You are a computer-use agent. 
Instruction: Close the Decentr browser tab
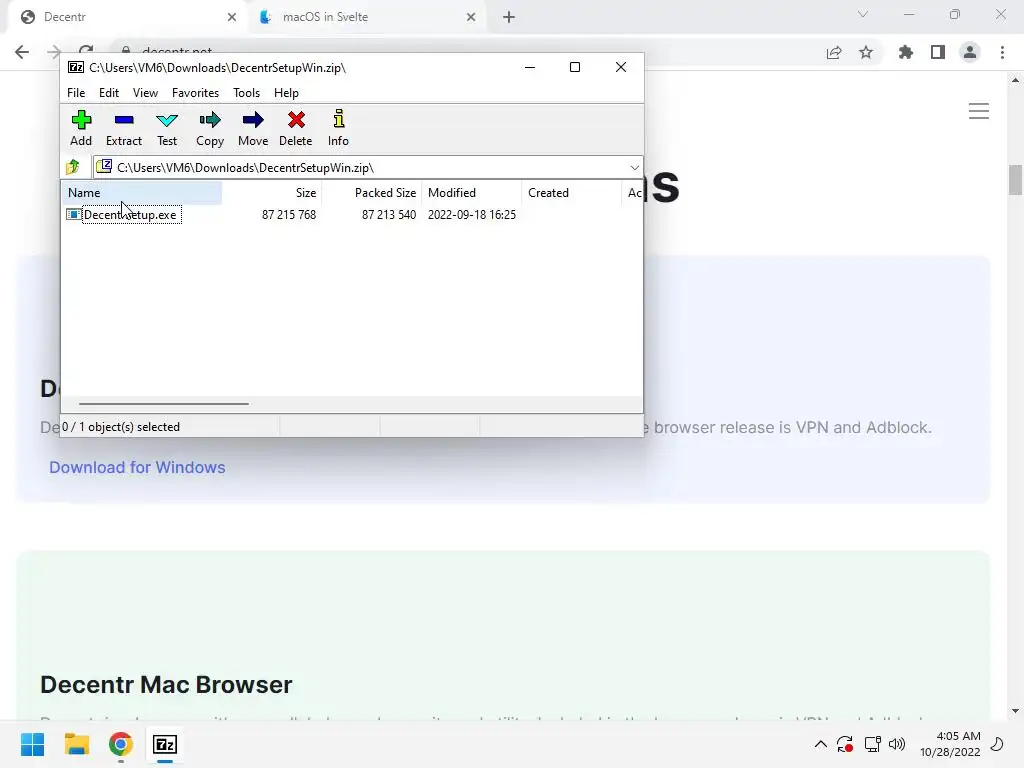point(232,17)
